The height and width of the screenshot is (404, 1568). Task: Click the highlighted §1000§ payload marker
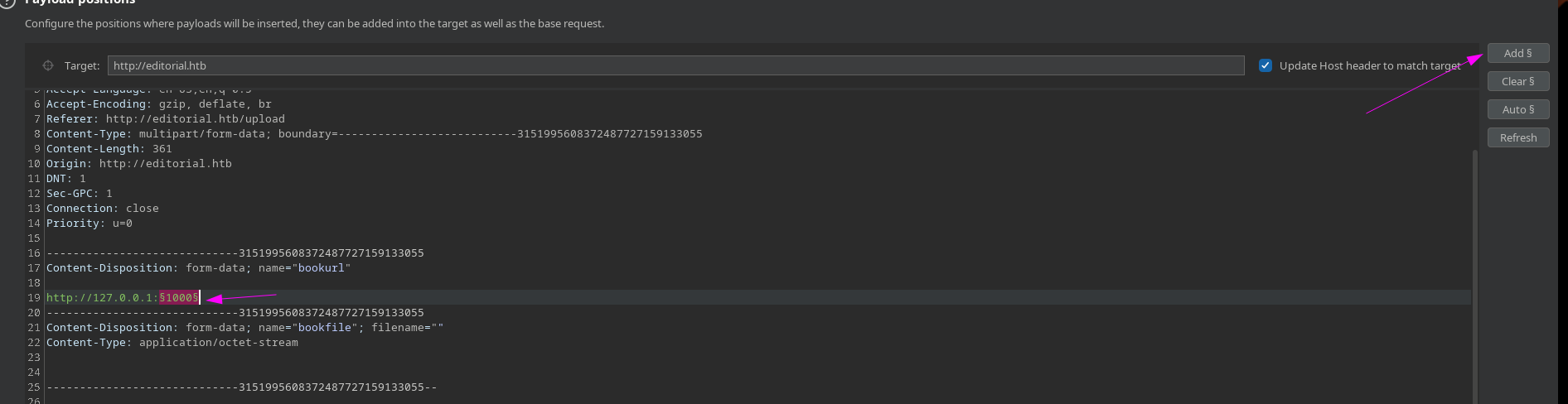[x=179, y=298]
